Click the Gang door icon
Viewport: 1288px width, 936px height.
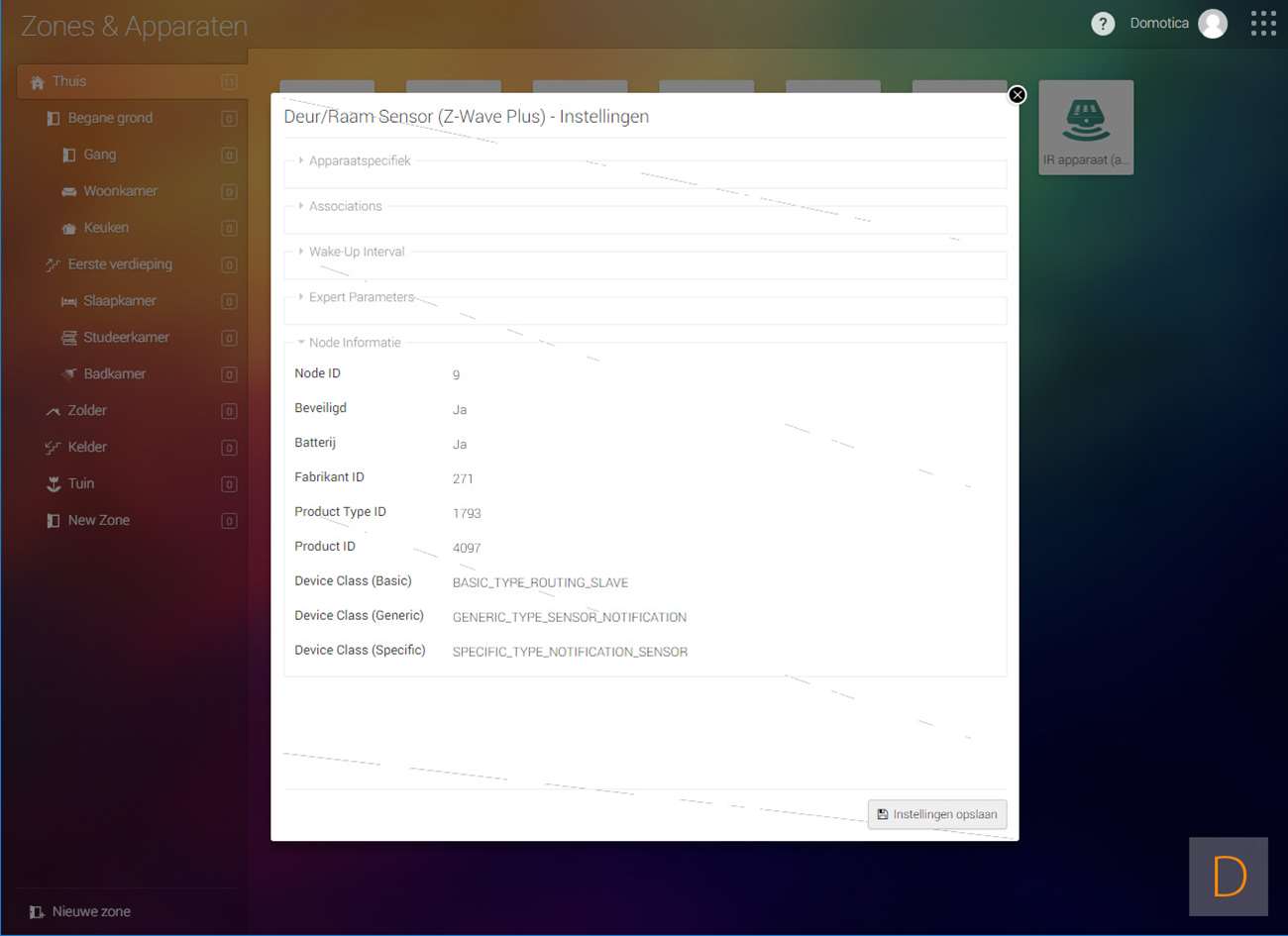(68, 156)
